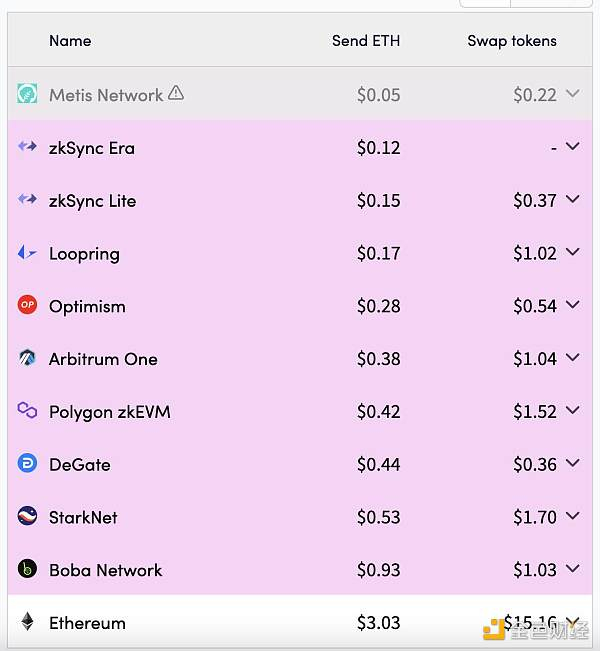
Task: Click the Metis Network logo icon
Action: 27,95
